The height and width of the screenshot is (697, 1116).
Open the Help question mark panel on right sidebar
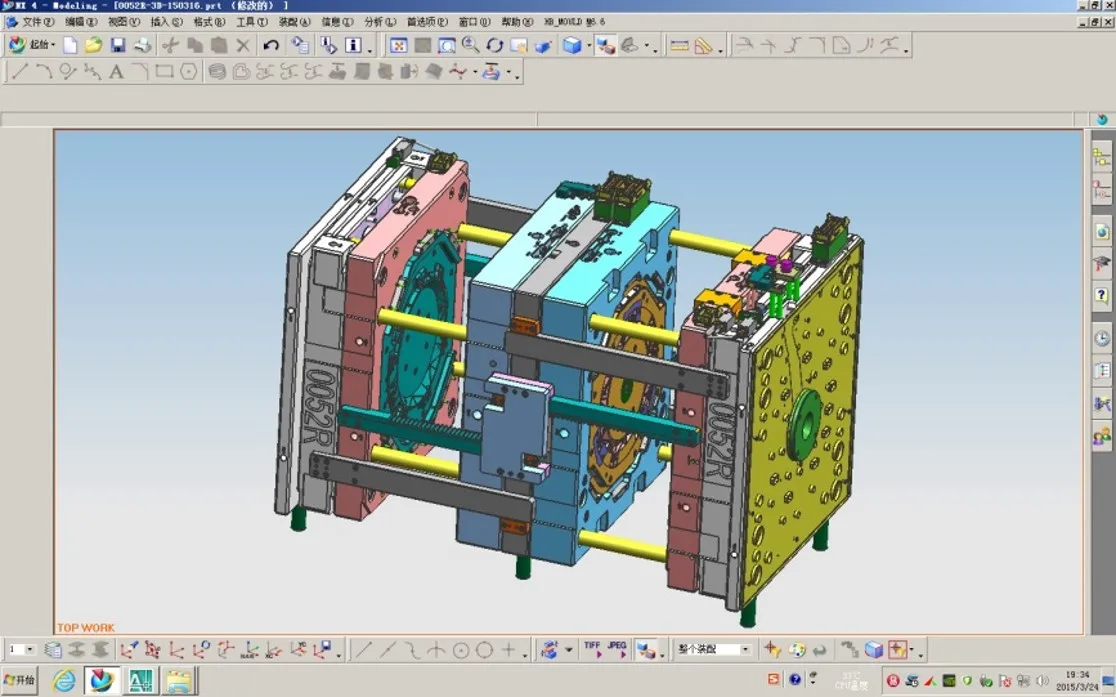point(1101,295)
